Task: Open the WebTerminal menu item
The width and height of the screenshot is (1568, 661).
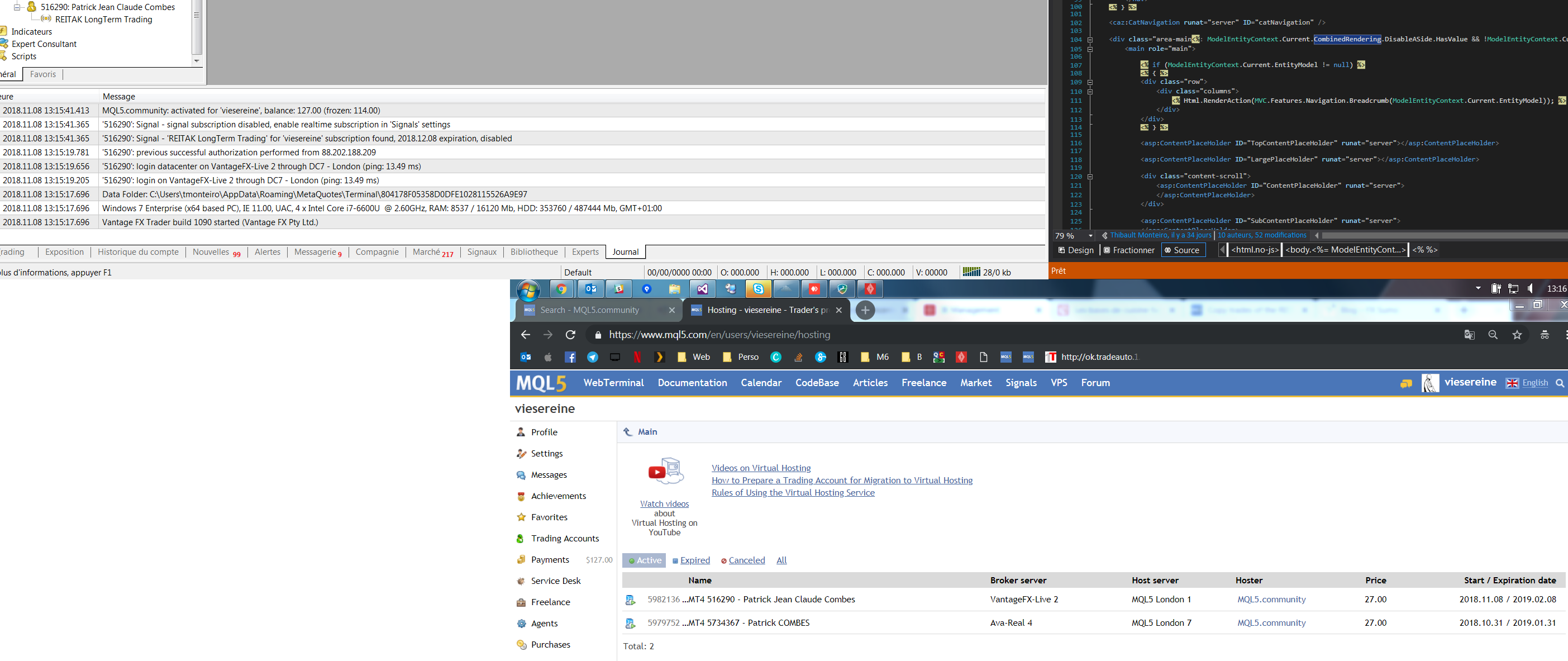Action: (x=613, y=383)
